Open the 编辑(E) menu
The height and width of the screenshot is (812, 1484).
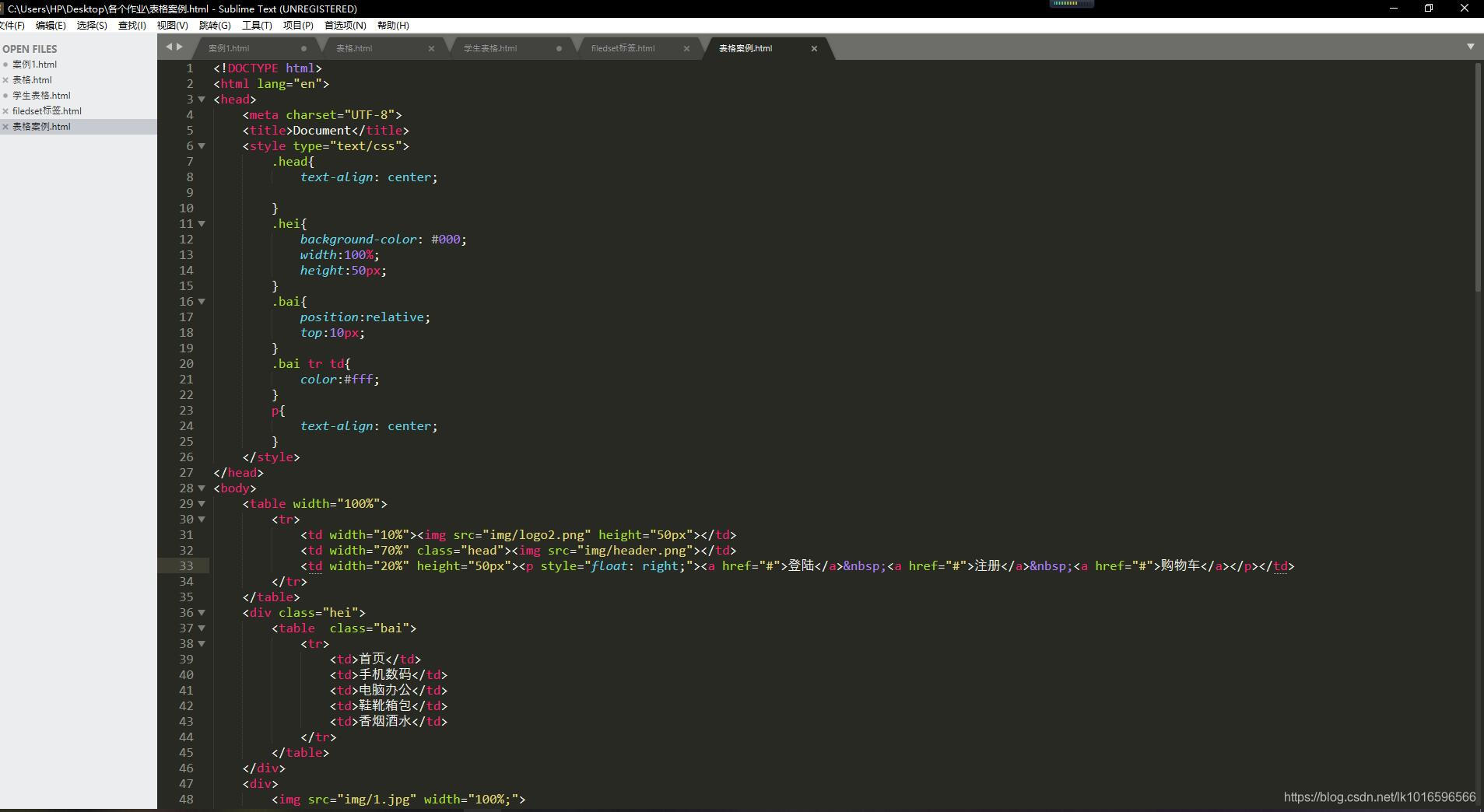(51, 25)
